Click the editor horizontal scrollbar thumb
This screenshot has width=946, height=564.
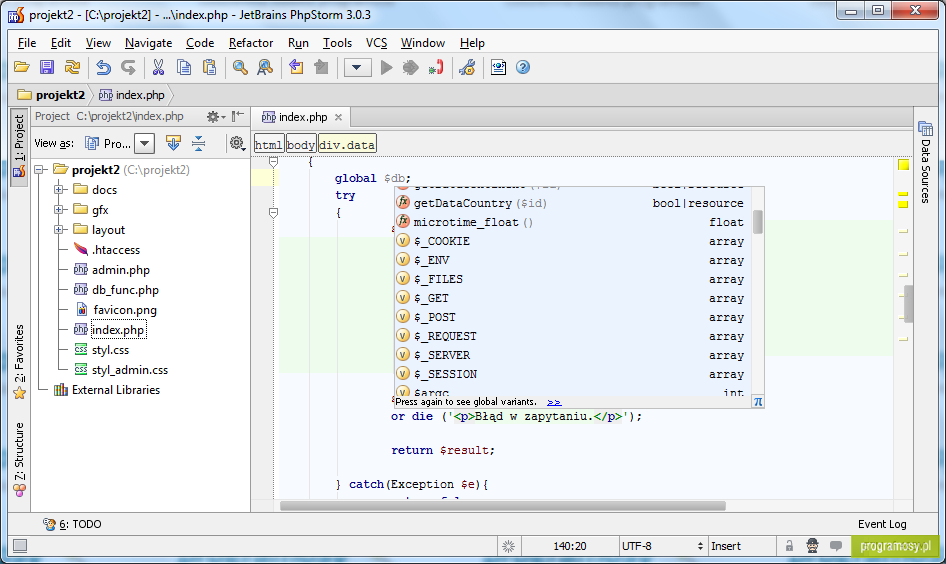coord(502,506)
